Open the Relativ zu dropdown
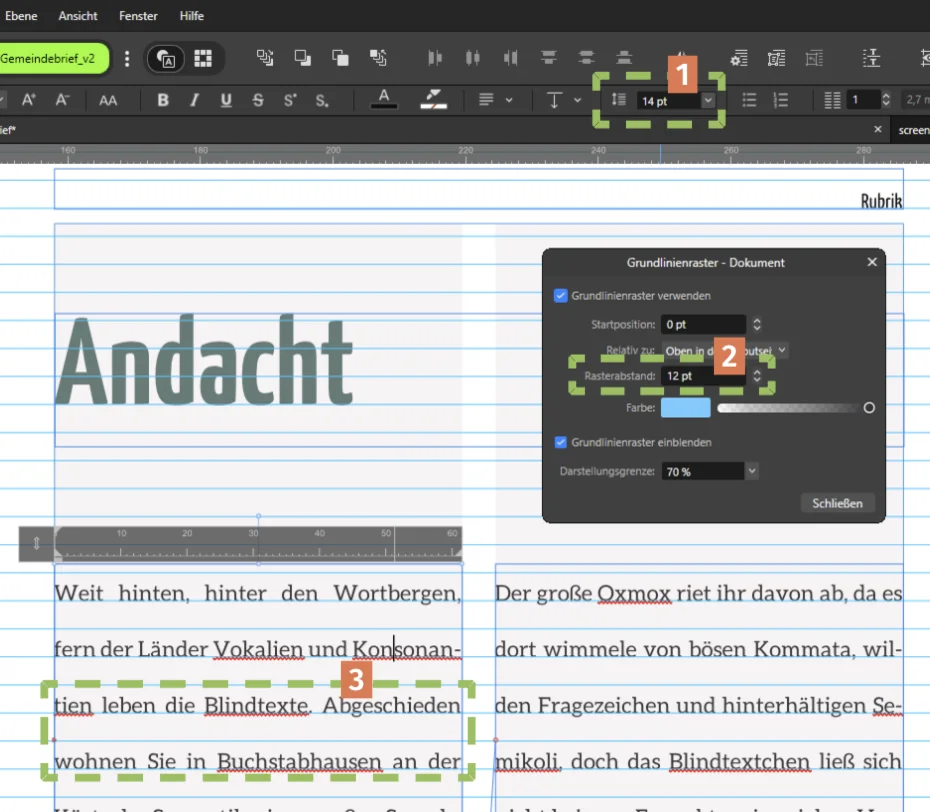 (x=725, y=351)
